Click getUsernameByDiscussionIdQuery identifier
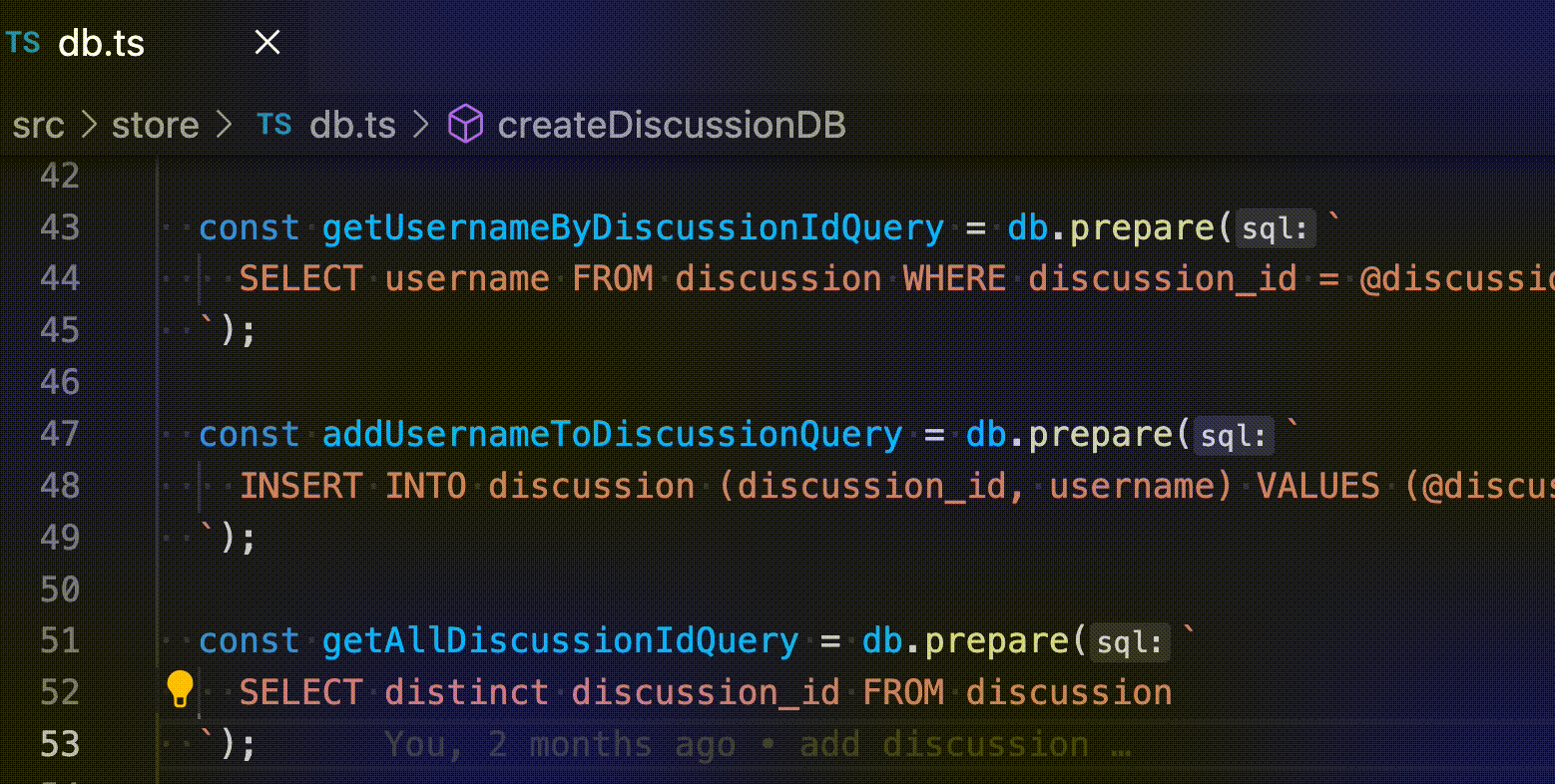Viewport: 1555px width, 784px height. 633,228
